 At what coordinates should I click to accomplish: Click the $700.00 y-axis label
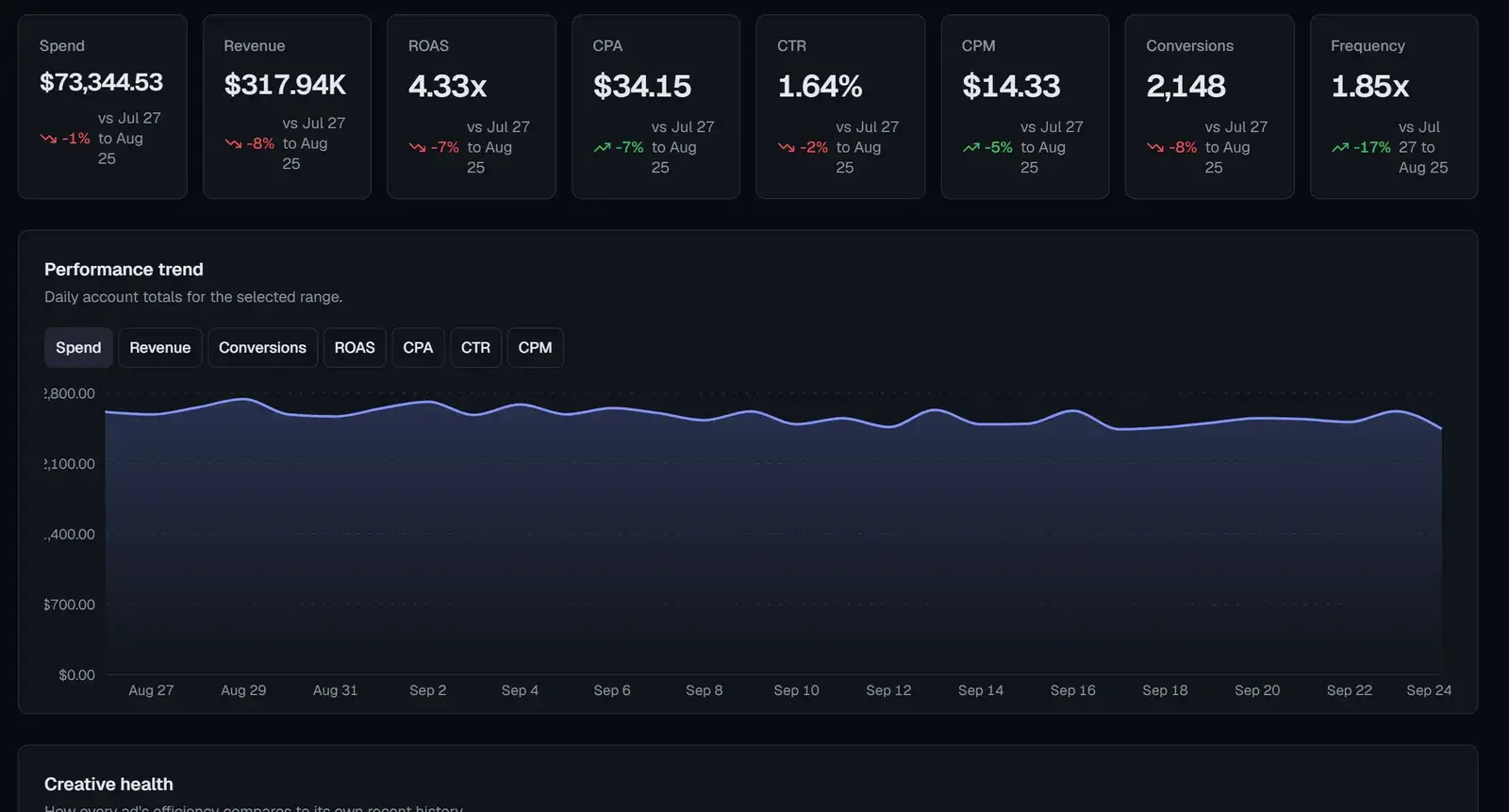[x=70, y=605]
